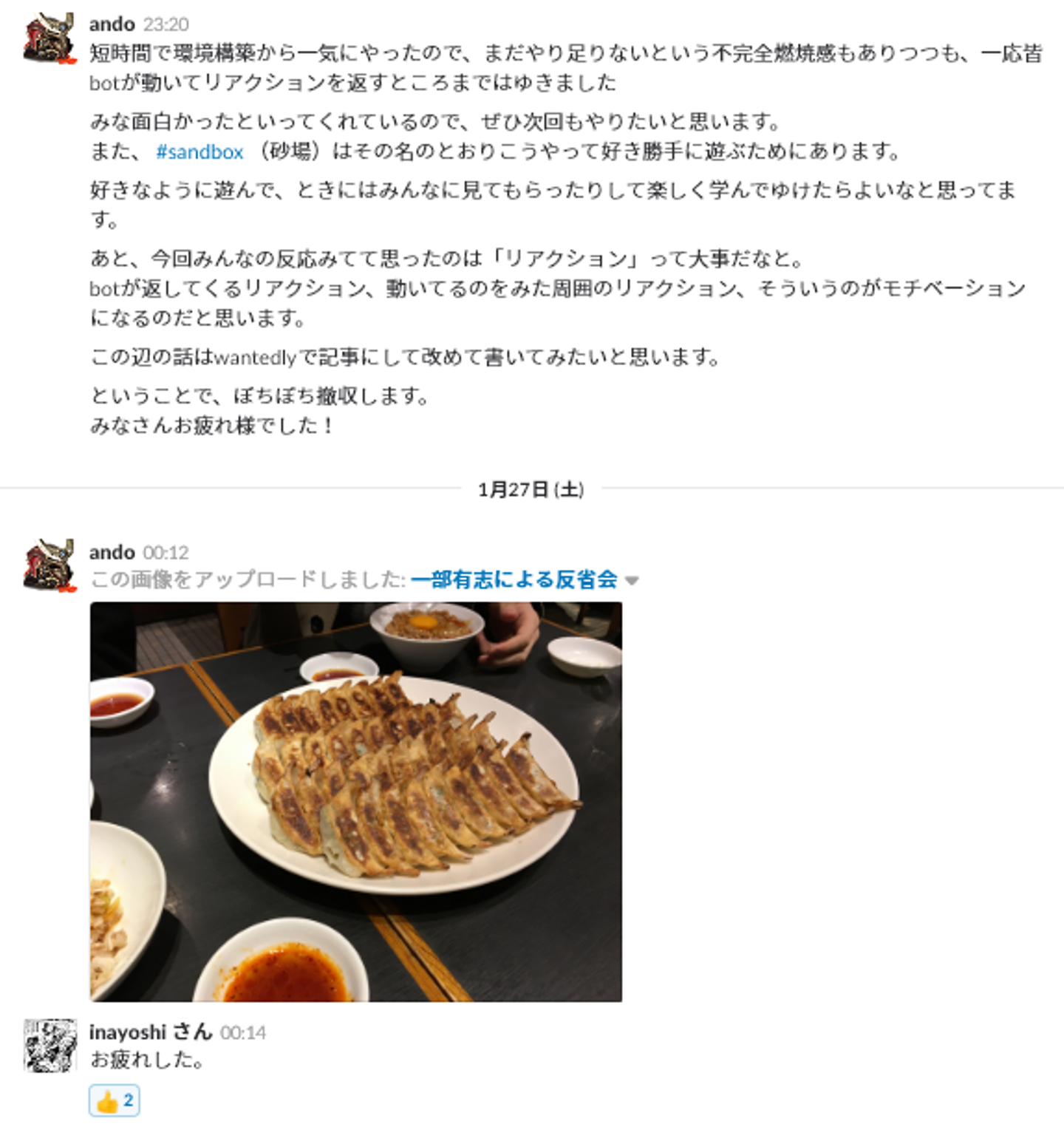Open inayoshi's profile avatar
This screenshot has height=1127, width=1064.
click(x=50, y=1046)
